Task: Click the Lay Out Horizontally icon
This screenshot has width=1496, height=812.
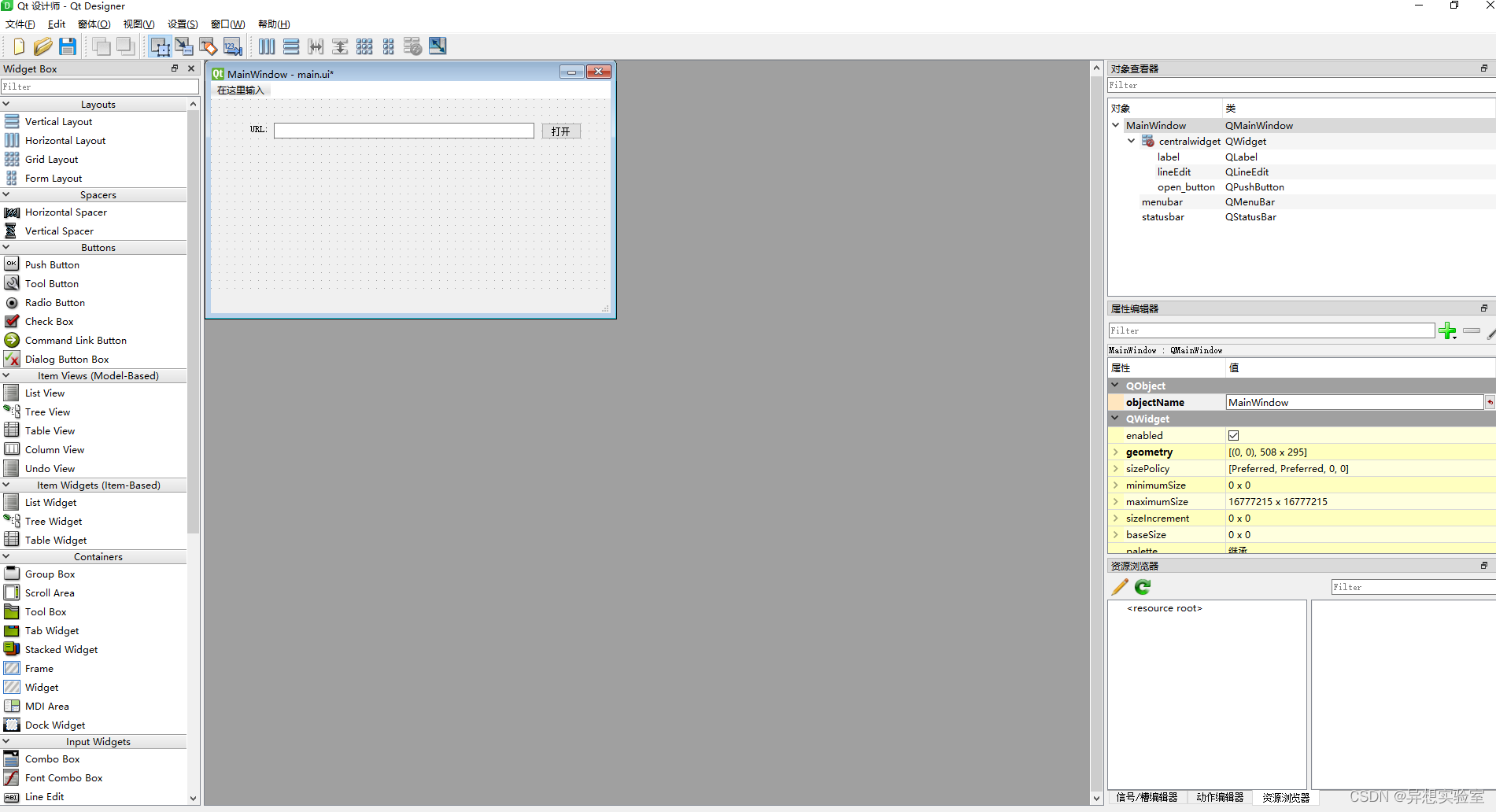Action: [267, 46]
